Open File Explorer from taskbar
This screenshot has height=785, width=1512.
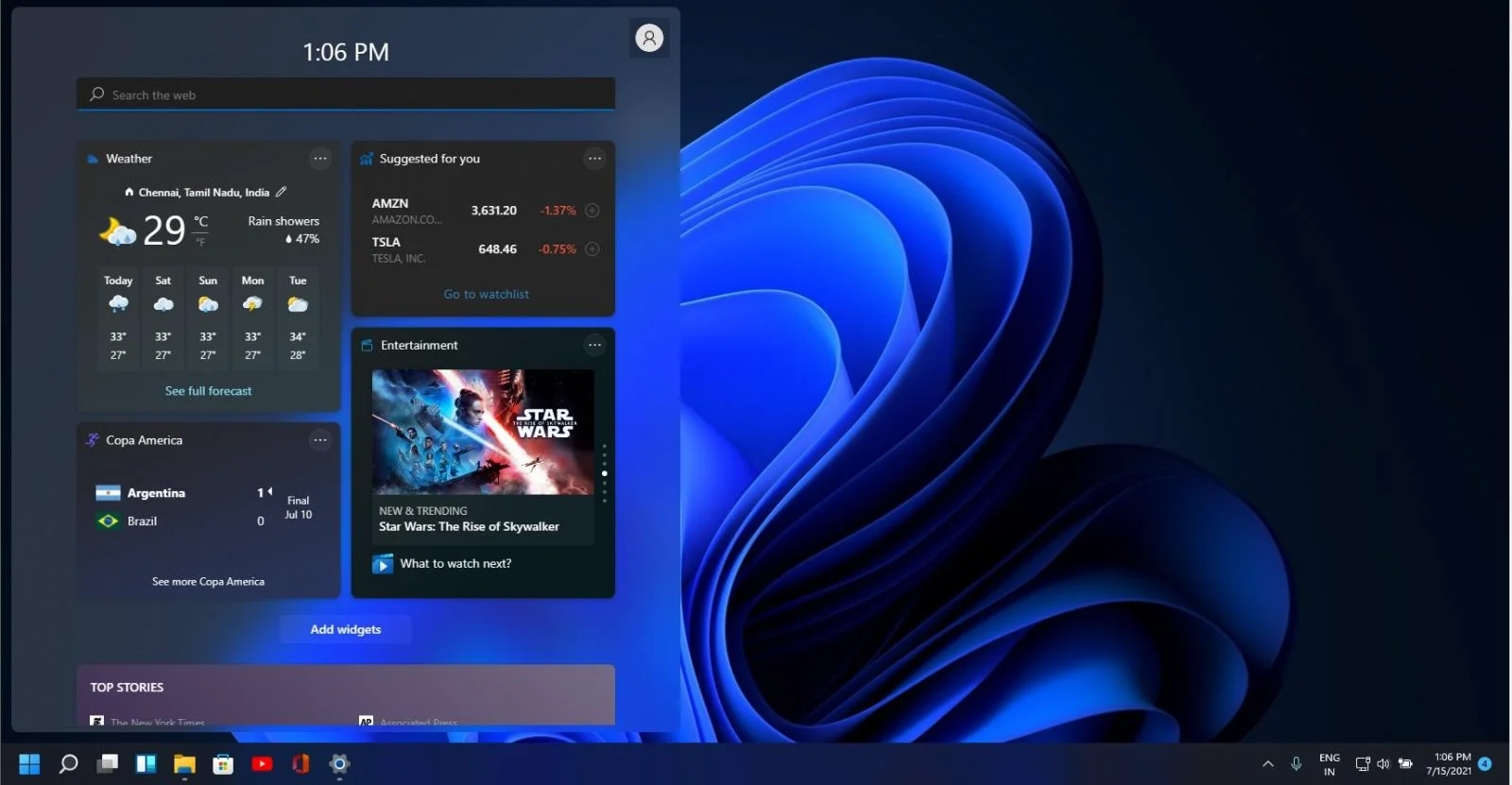(x=184, y=763)
